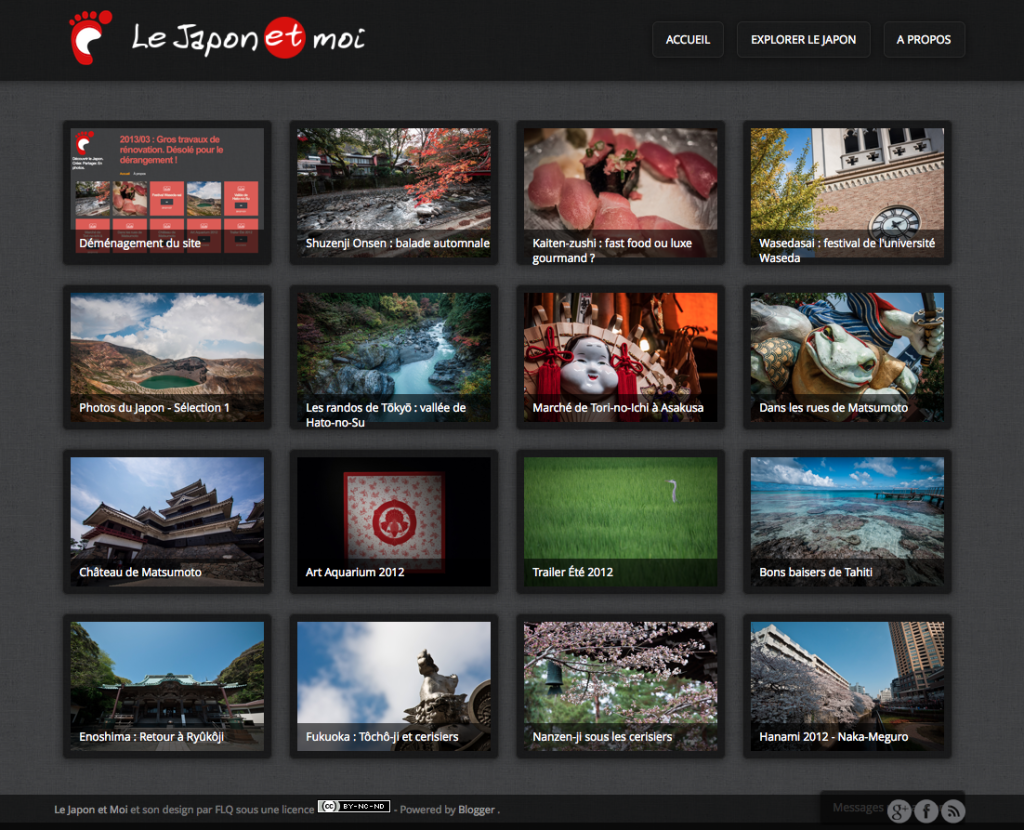Select the A PROPOS menu button
Screen dimensions: 1024x830
tap(923, 40)
